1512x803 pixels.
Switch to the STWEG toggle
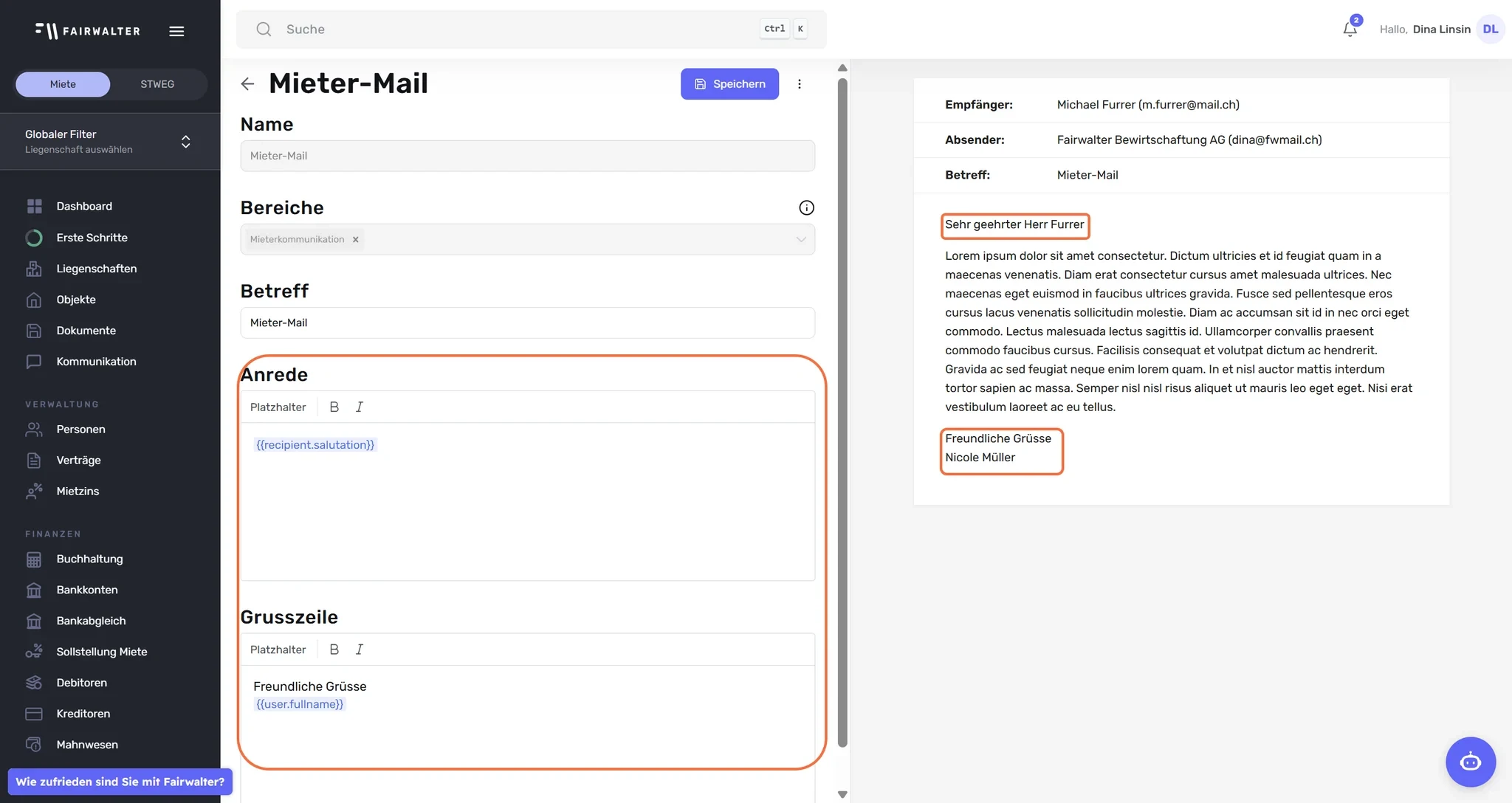(157, 84)
